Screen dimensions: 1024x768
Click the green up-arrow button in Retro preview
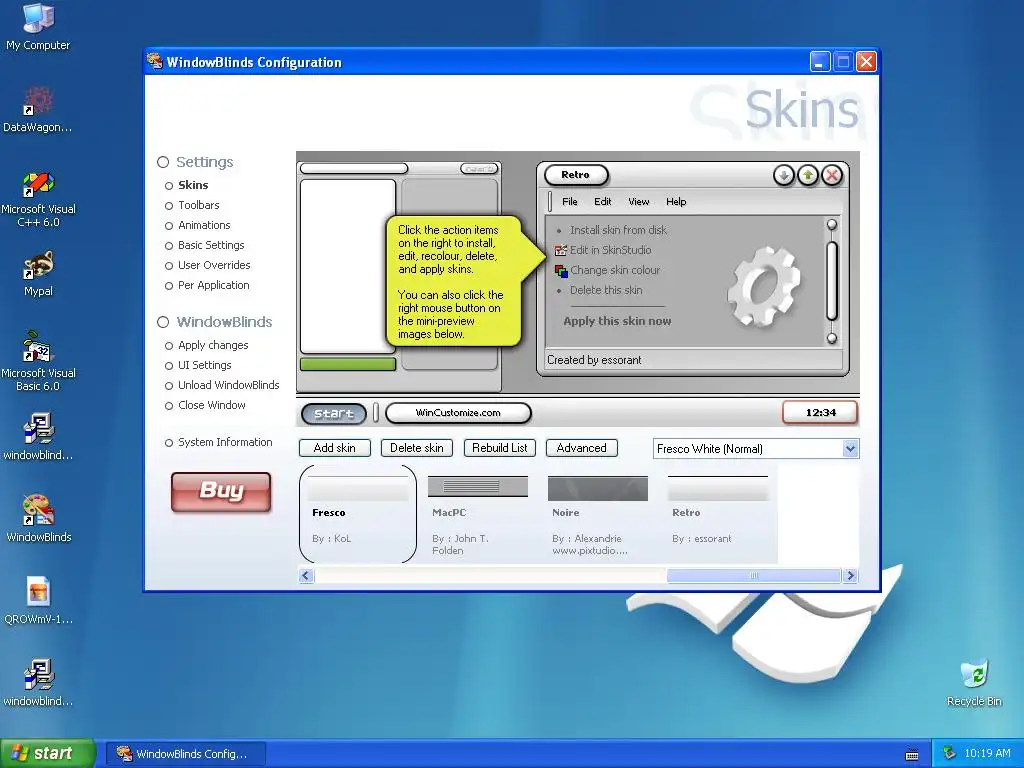click(808, 175)
